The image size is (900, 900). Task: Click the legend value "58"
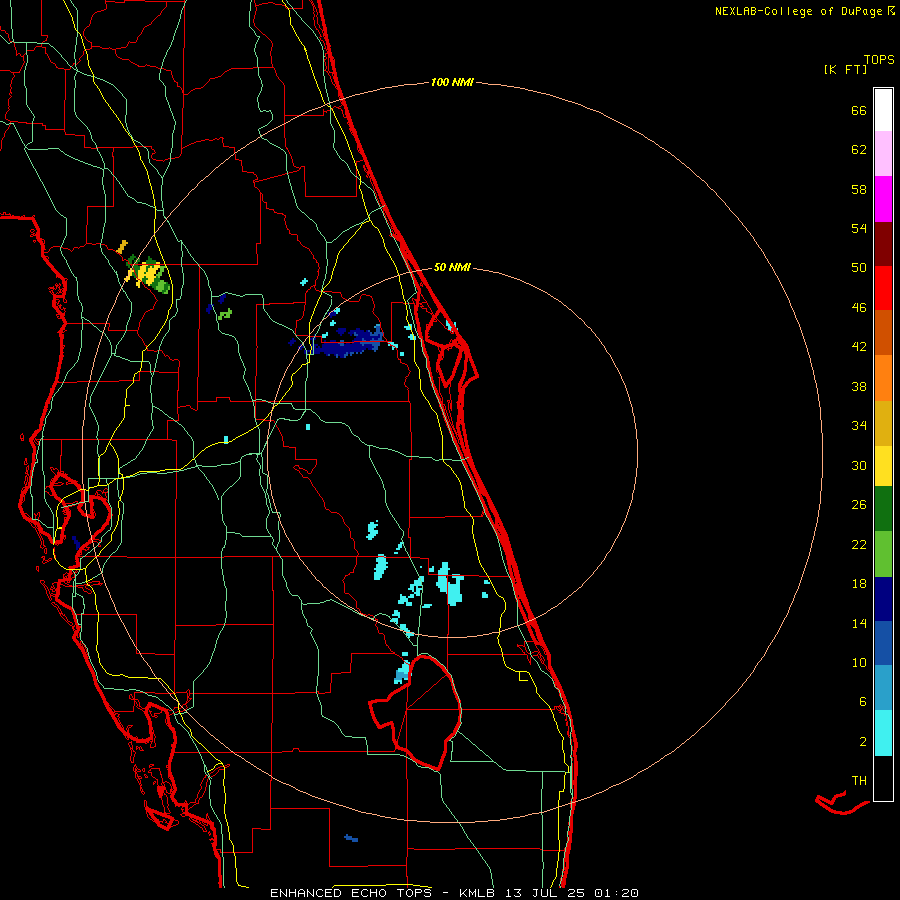(859, 189)
